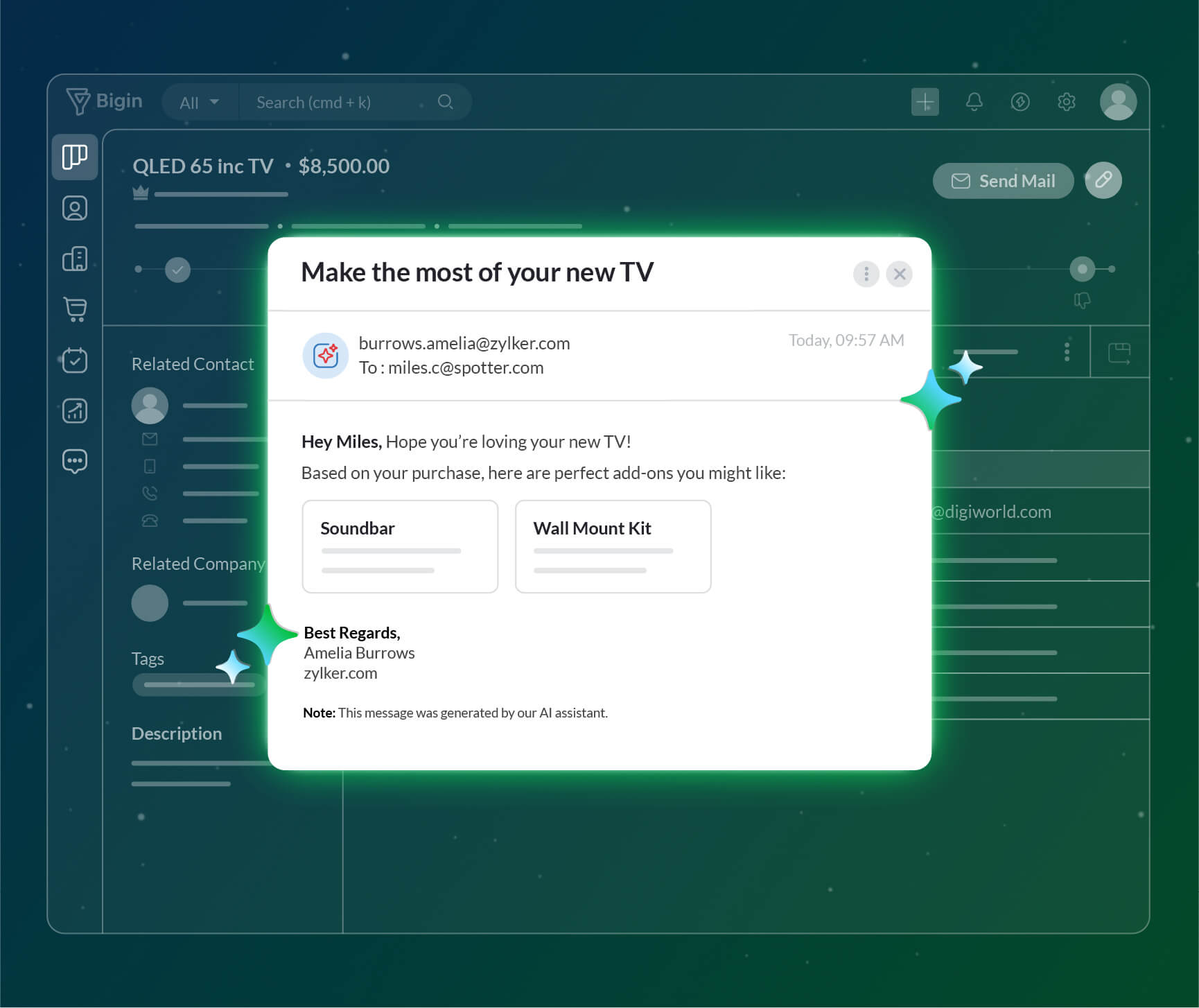Image resolution: width=1199 pixels, height=1008 pixels.
Task: Click the @digiworld.com email text
Action: [x=992, y=512]
